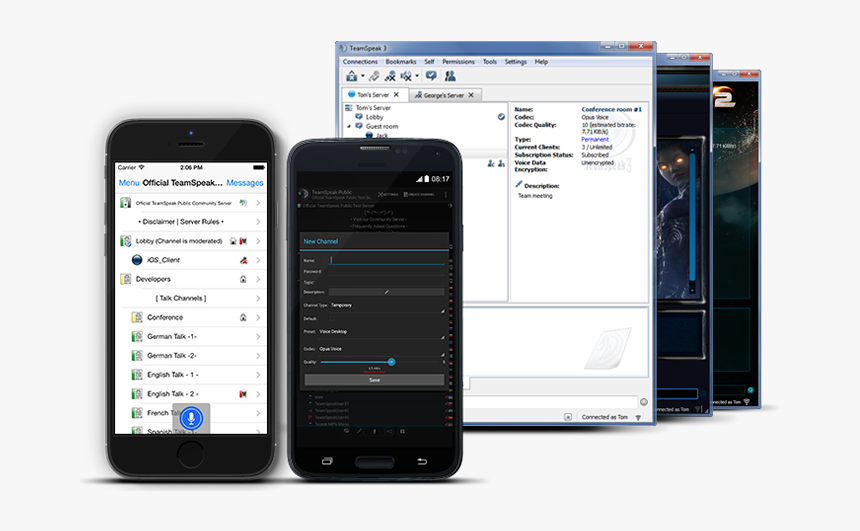Image resolution: width=860 pixels, height=531 pixels.
Task: Tap the German Talk -1- channel icon
Action: coord(137,336)
